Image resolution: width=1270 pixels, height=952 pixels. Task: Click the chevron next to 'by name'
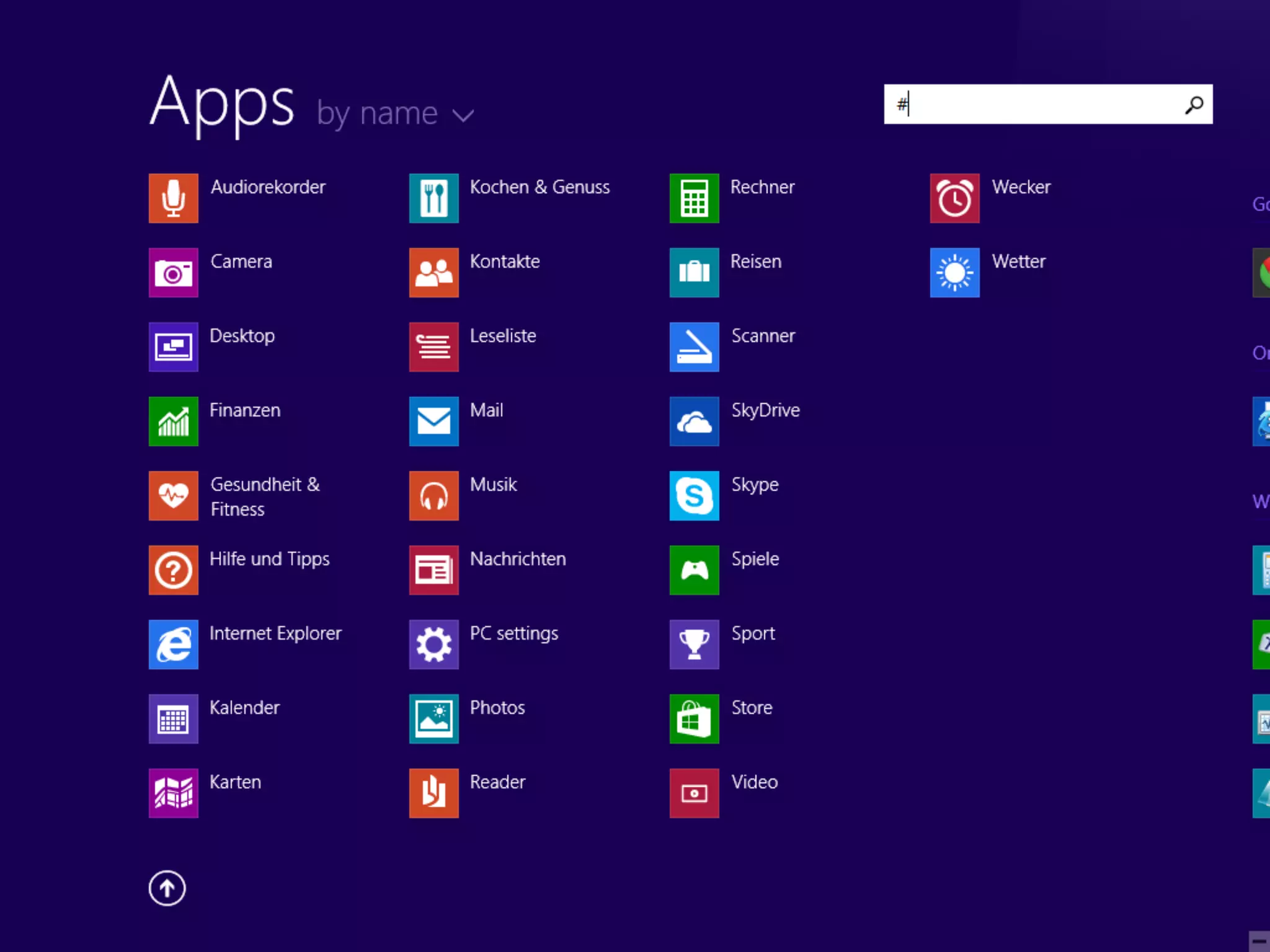click(x=463, y=115)
